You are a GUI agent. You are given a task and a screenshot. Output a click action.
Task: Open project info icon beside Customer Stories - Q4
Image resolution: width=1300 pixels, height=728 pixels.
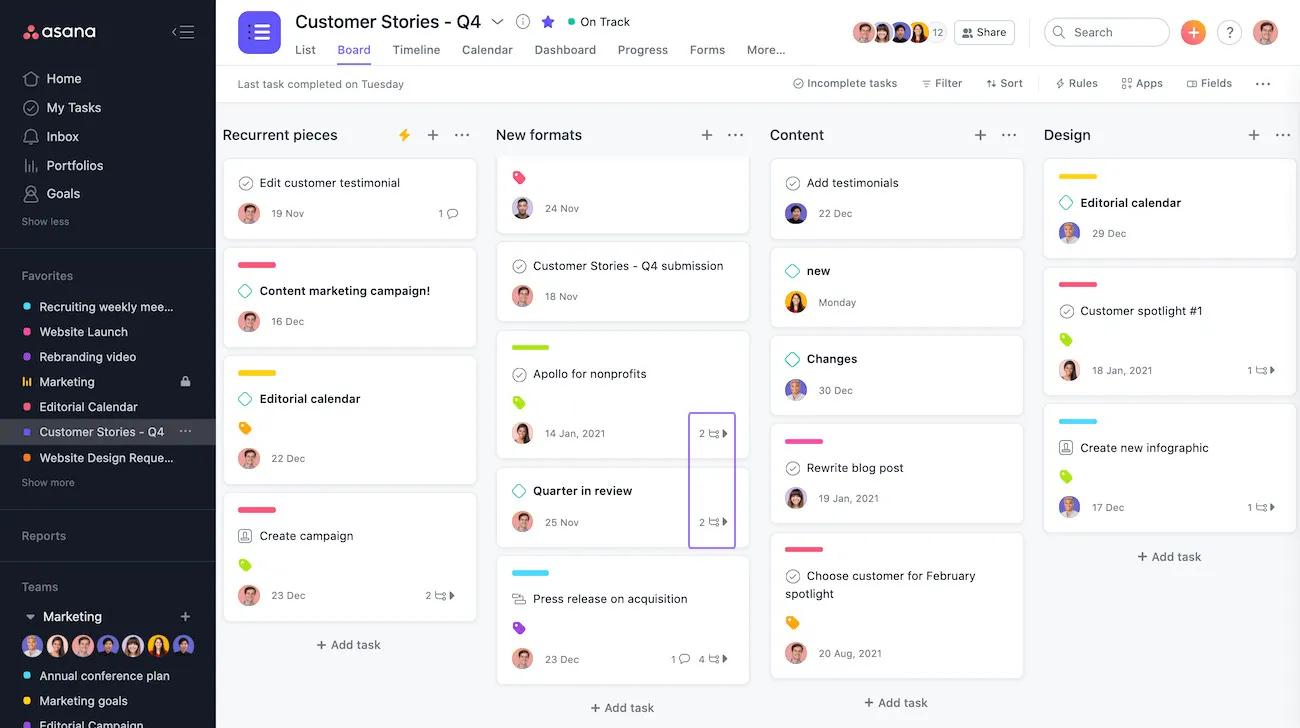click(523, 22)
